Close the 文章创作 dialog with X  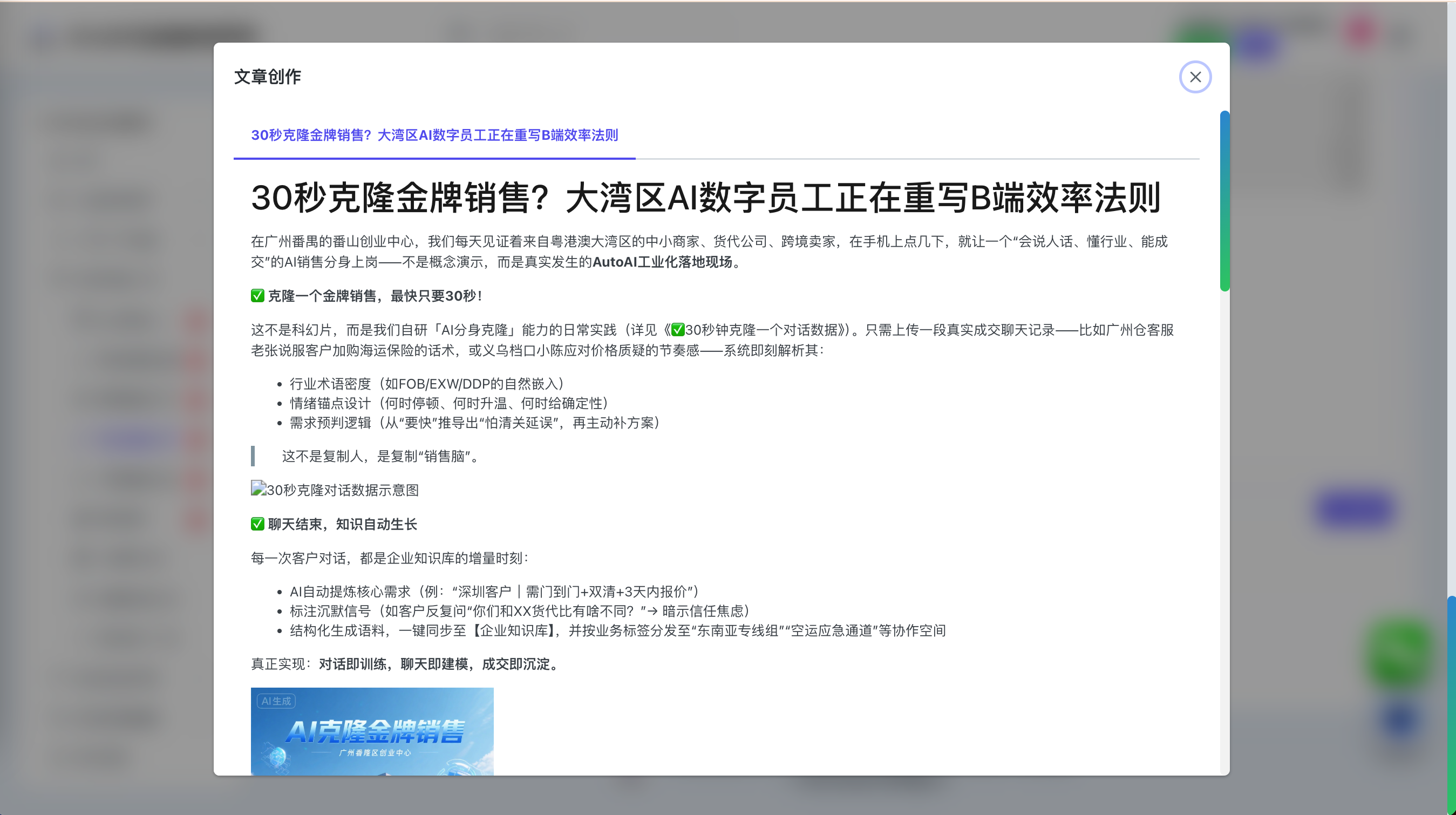(x=1195, y=77)
